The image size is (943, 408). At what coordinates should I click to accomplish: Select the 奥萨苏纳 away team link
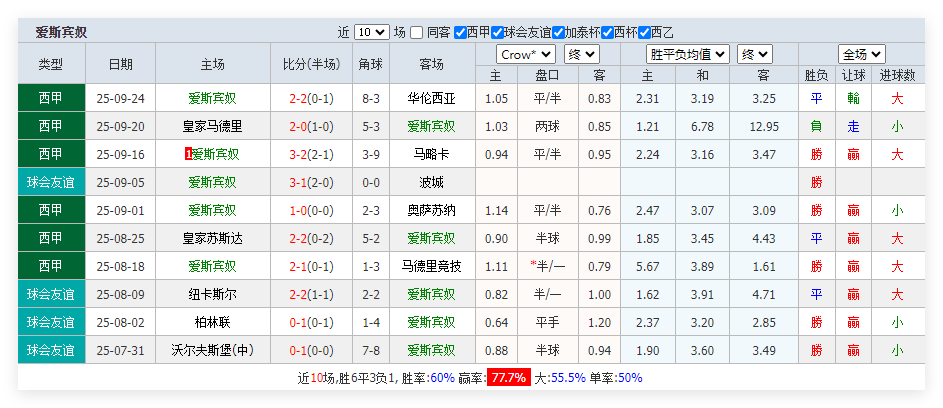pos(431,210)
